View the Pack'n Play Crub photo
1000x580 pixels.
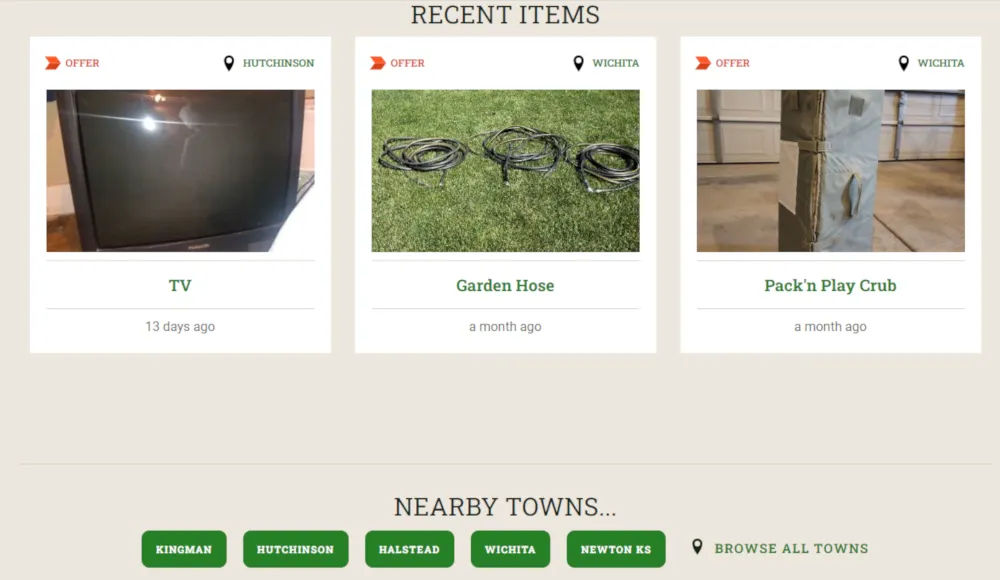[x=830, y=170]
